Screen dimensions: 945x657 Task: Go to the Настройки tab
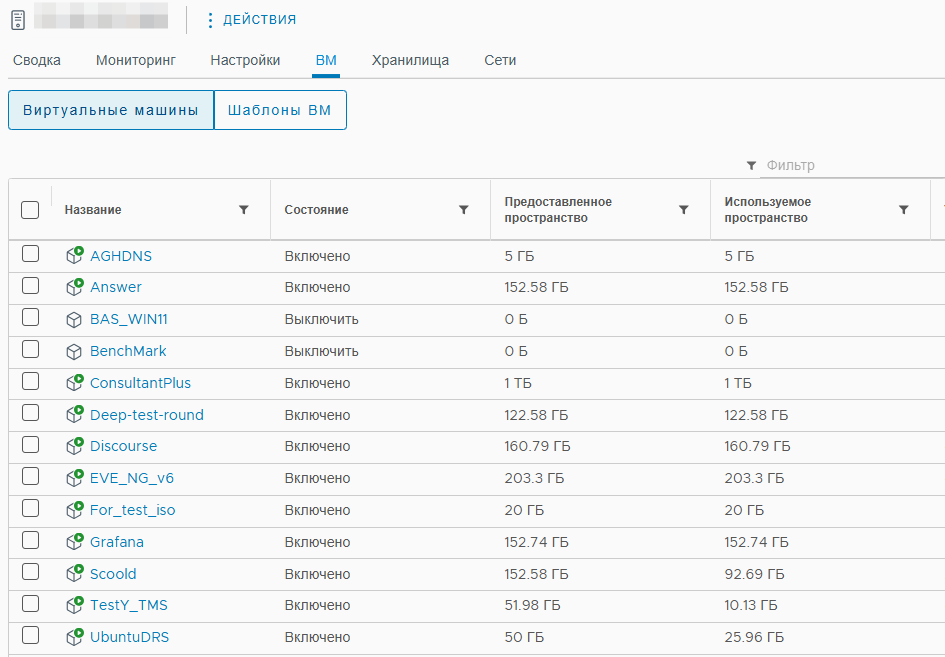245,60
